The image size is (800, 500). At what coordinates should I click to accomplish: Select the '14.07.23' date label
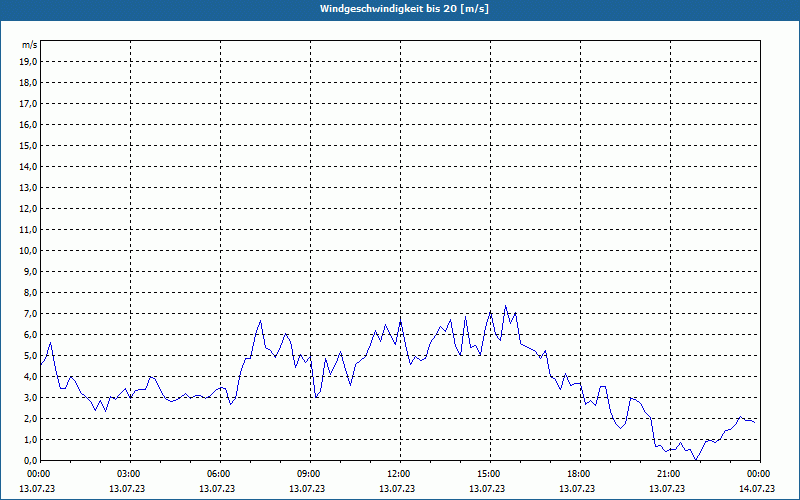(x=757, y=488)
